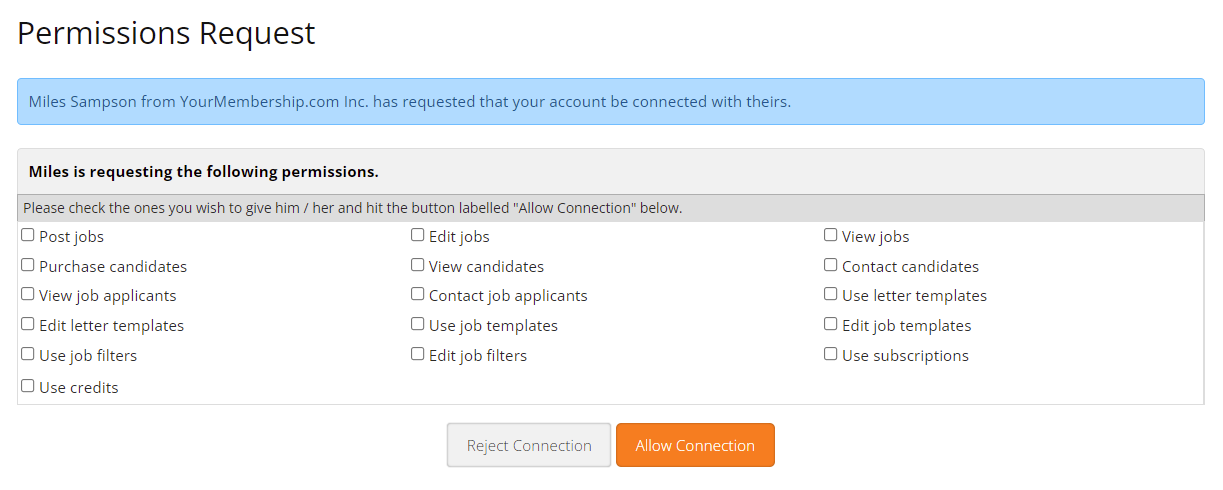Select the View candidates checkbox
The height and width of the screenshot is (490, 1223).
click(418, 266)
